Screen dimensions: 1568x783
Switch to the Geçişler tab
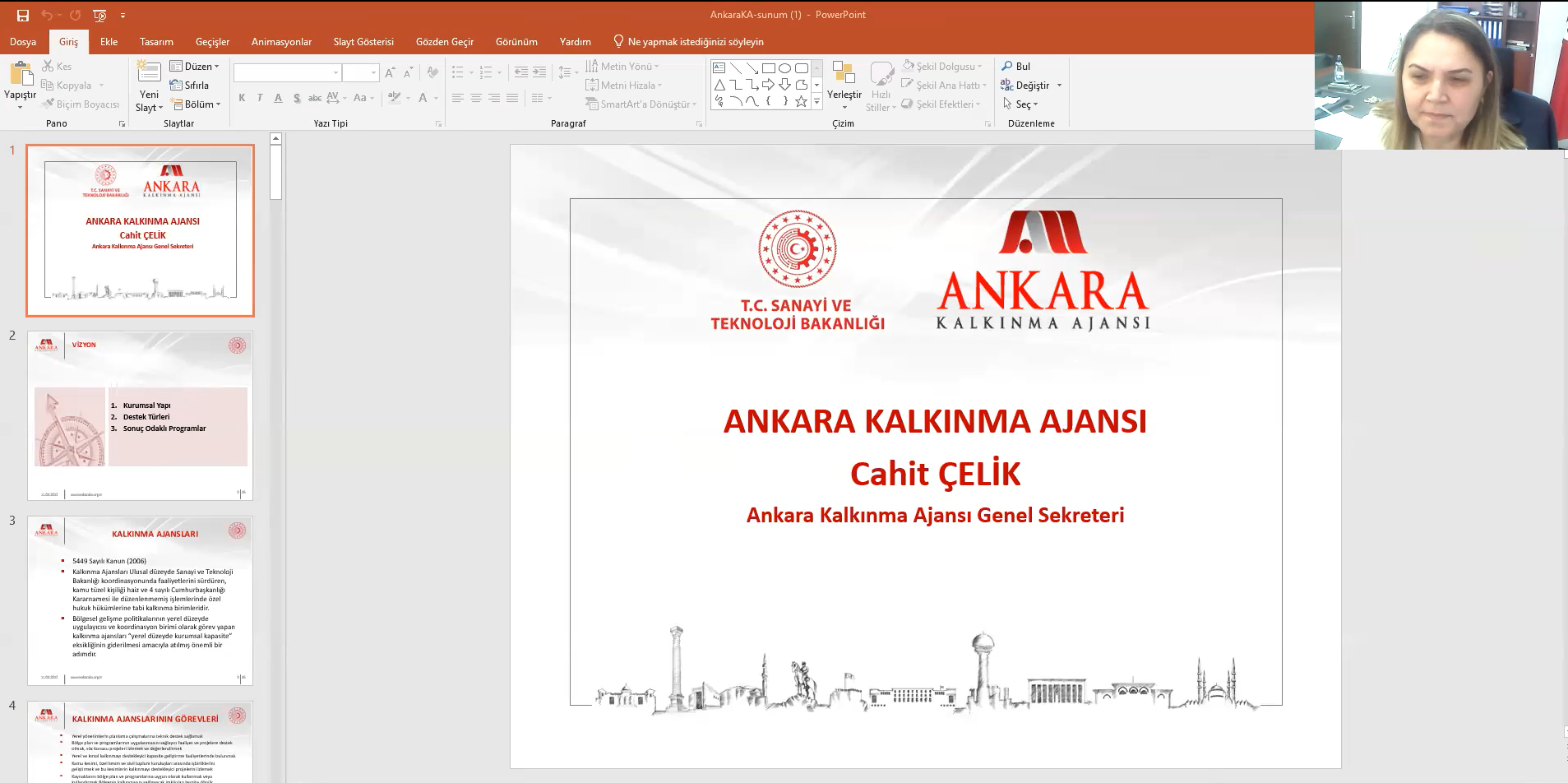coord(212,42)
